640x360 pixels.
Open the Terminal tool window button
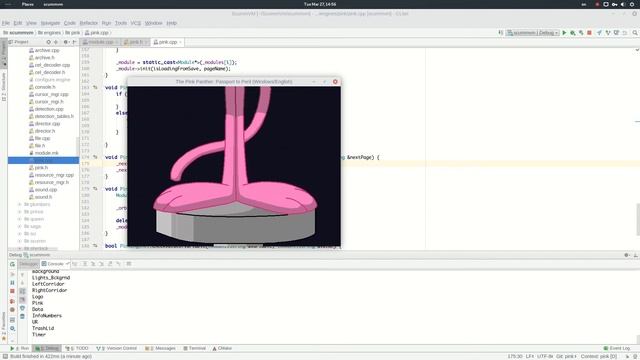point(194,348)
